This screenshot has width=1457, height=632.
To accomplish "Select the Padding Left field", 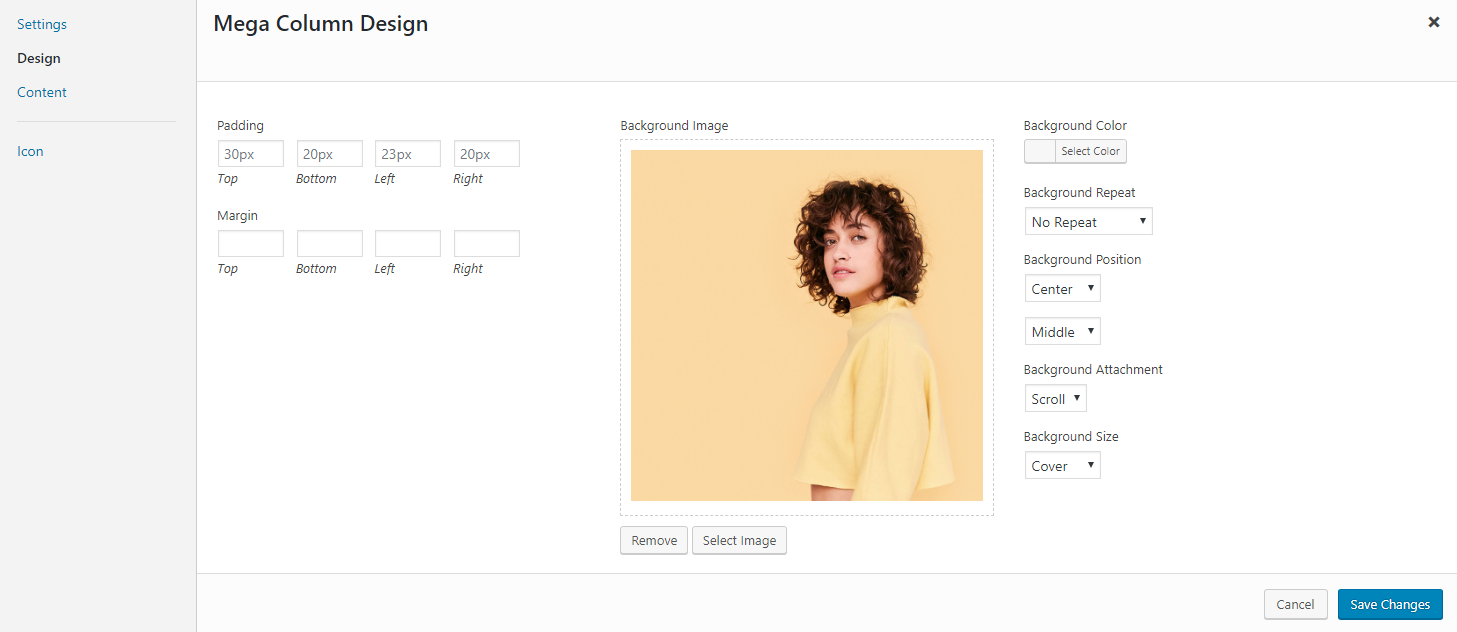I will 408,154.
